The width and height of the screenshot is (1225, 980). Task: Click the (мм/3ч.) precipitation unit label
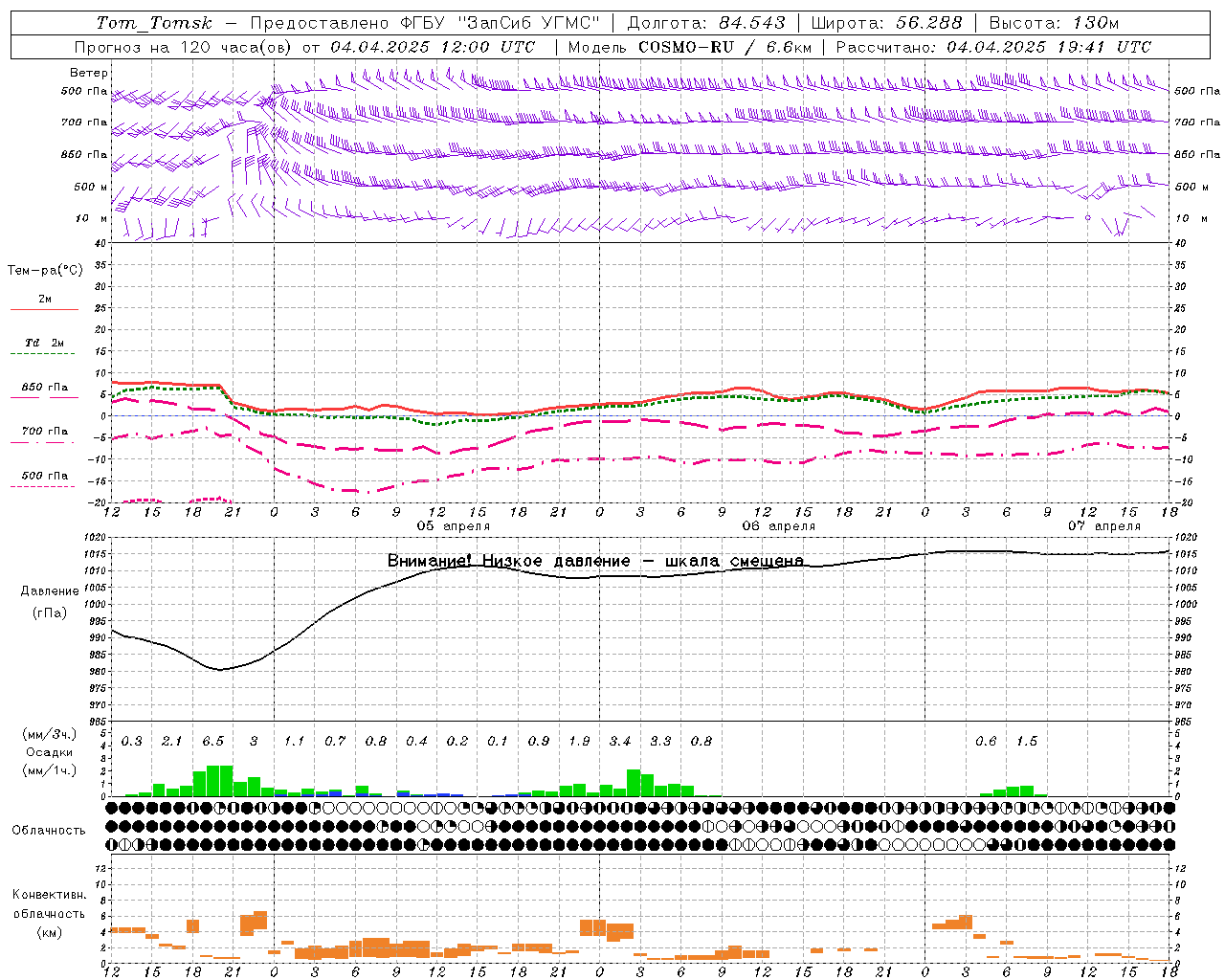(50, 734)
